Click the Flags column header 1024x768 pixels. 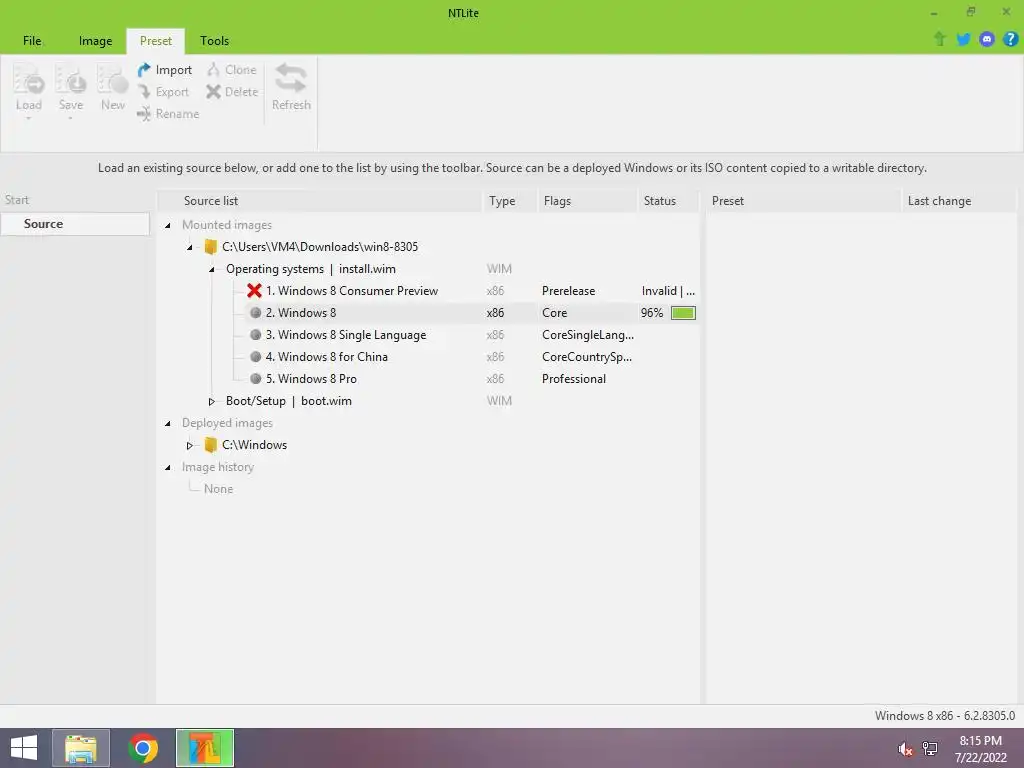point(586,200)
